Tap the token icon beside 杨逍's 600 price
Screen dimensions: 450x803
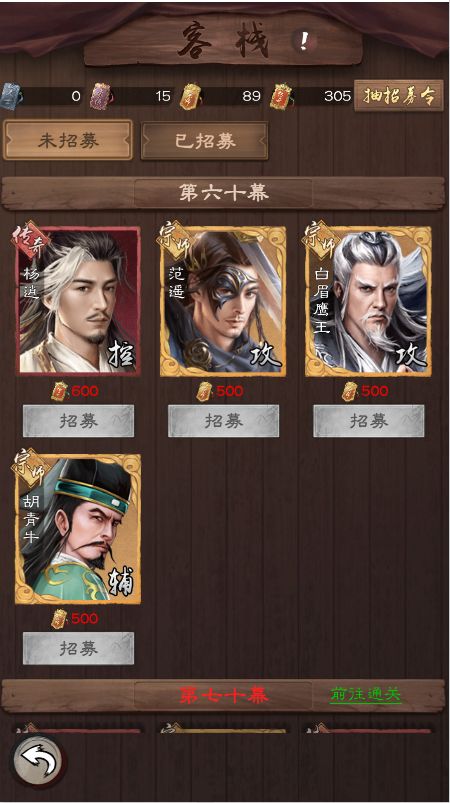(x=59, y=392)
